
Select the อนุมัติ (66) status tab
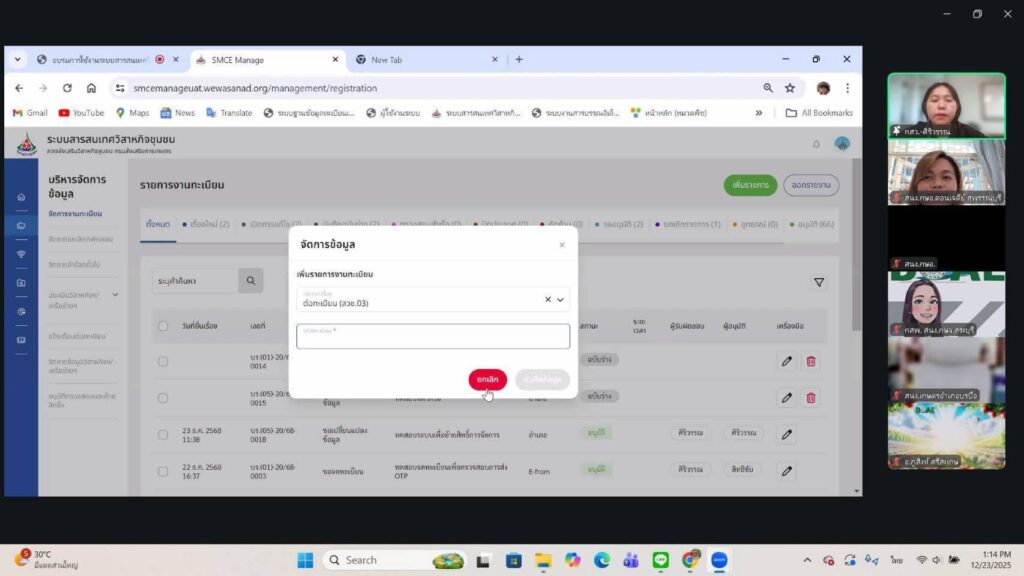(x=812, y=224)
